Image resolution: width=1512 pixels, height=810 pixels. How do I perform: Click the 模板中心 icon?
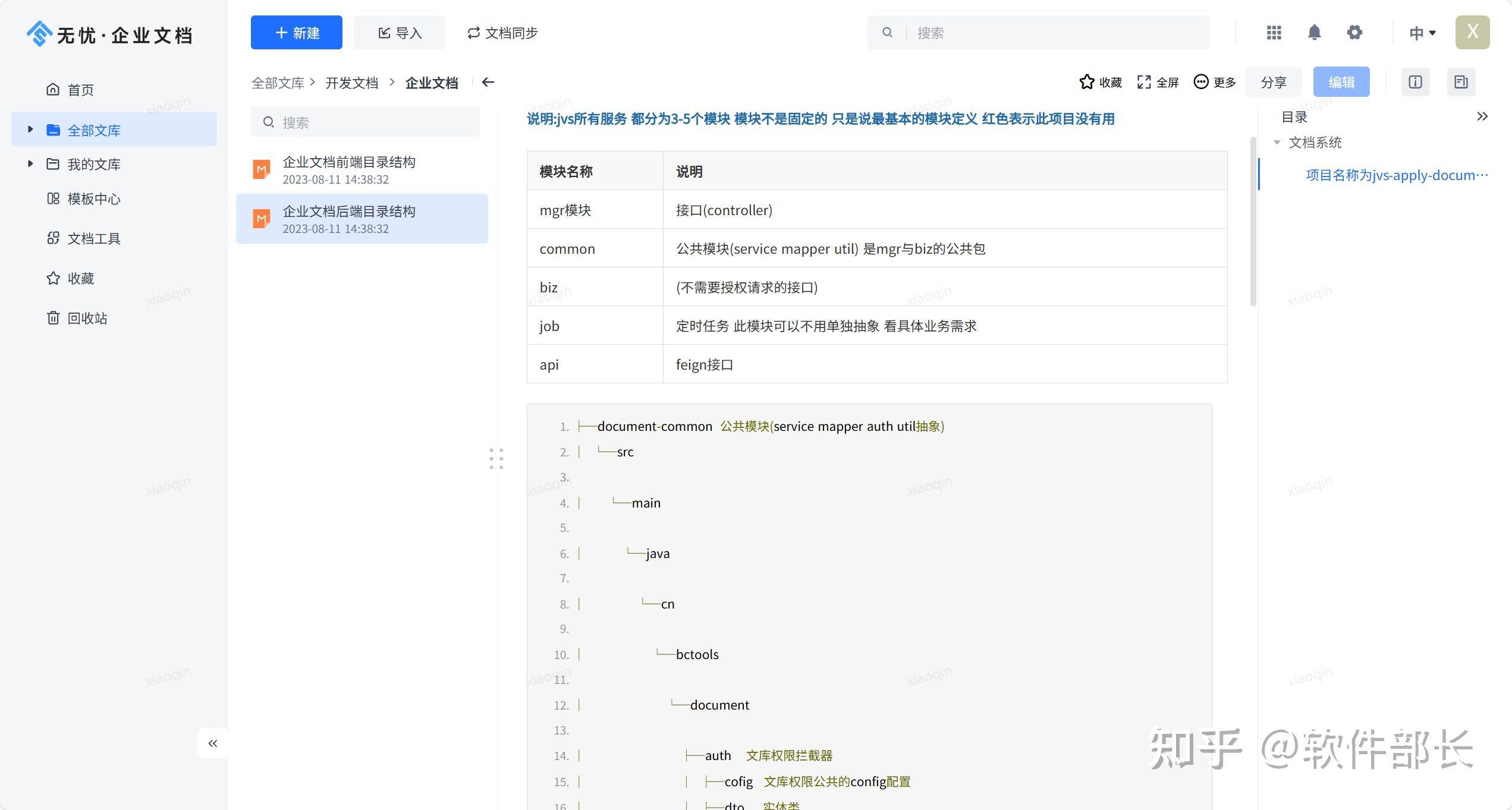(x=53, y=198)
